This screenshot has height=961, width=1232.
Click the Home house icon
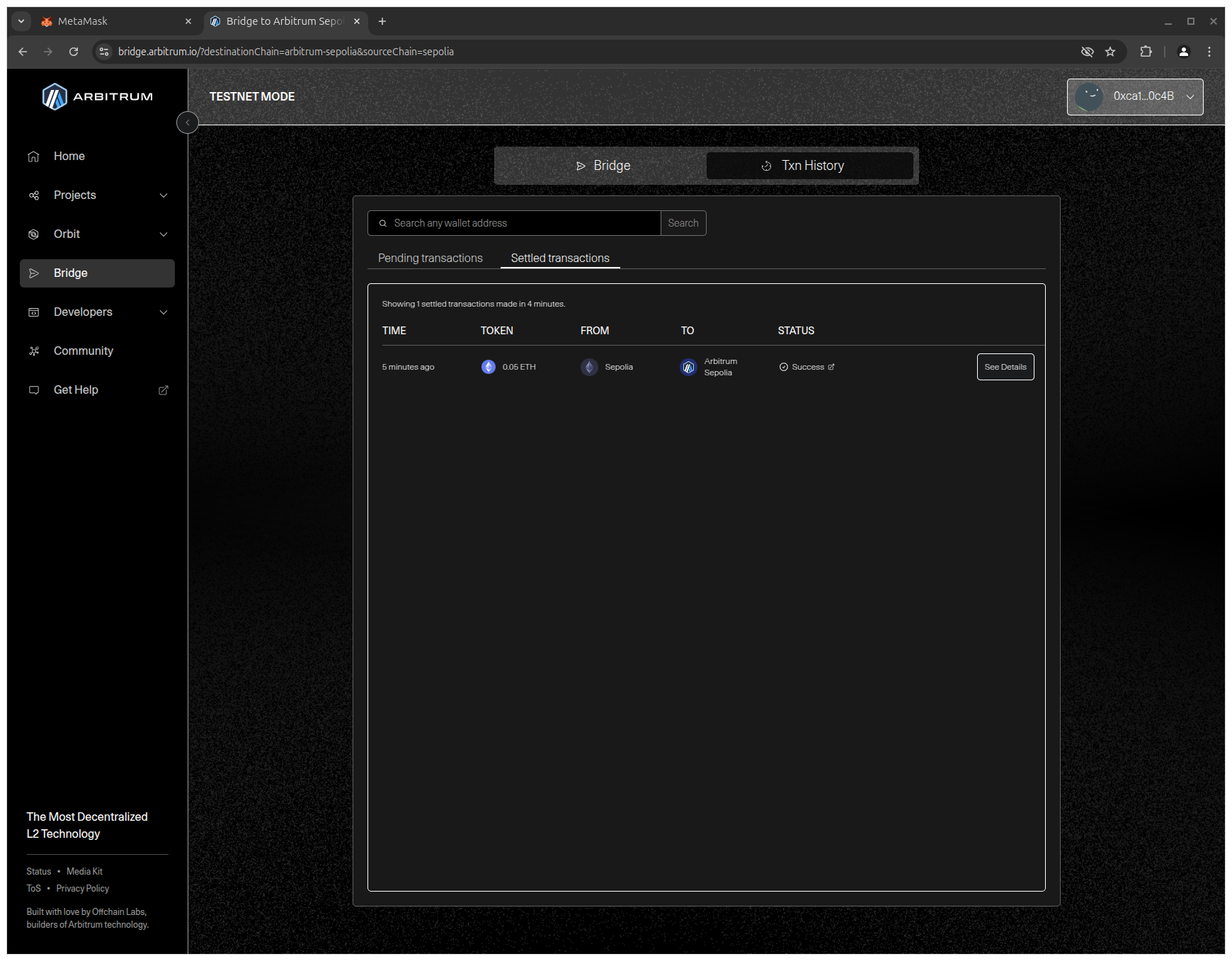click(x=33, y=157)
